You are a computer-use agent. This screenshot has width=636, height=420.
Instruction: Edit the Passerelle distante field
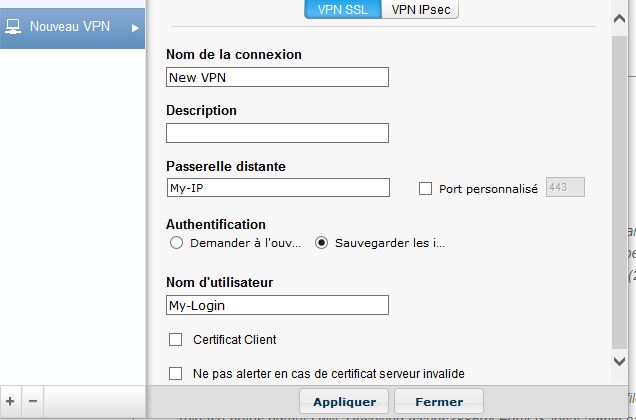pyautogui.click(x=277, y=188)
